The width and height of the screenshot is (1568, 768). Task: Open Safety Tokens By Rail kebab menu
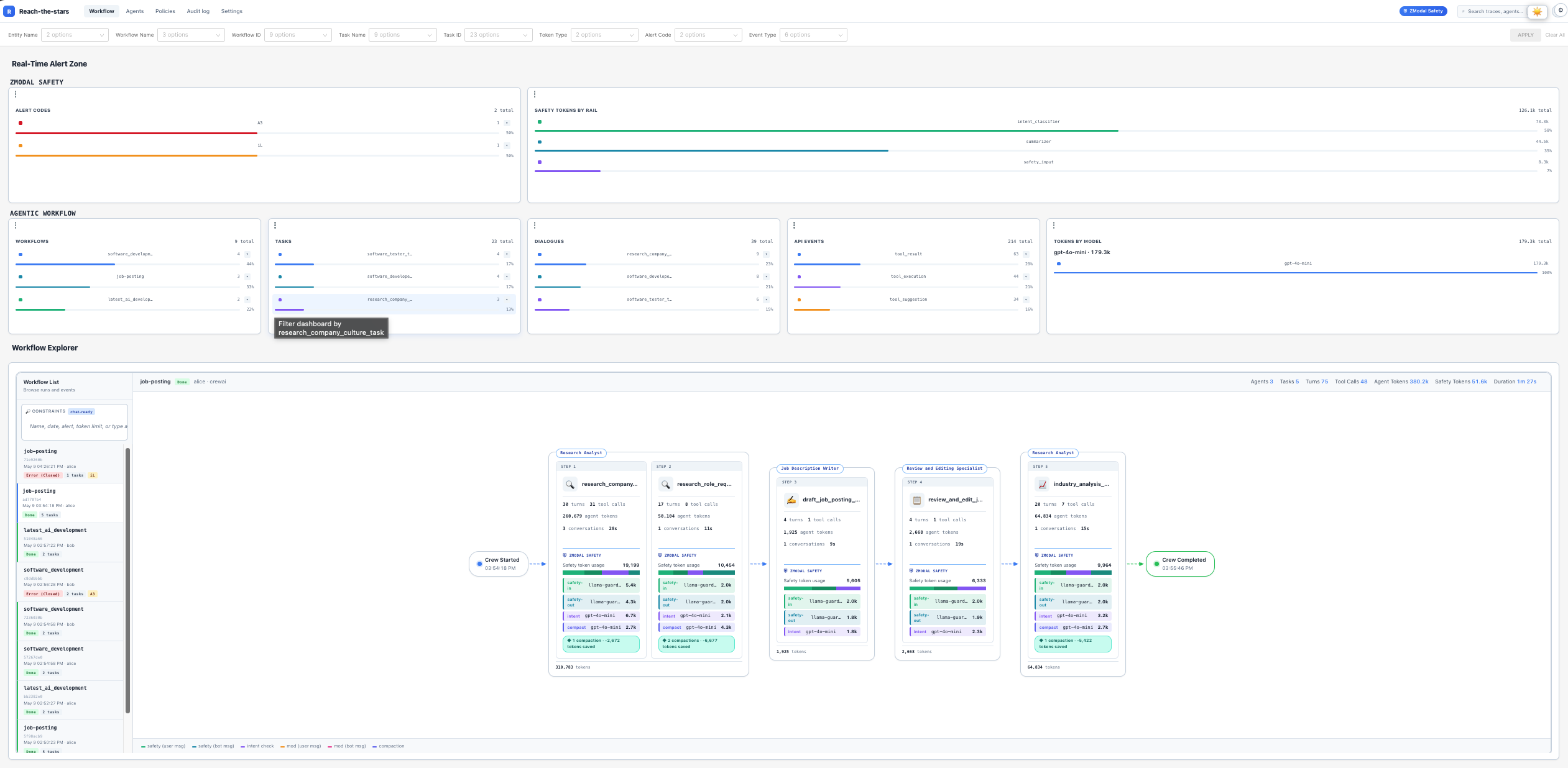(x=535, y=94)
